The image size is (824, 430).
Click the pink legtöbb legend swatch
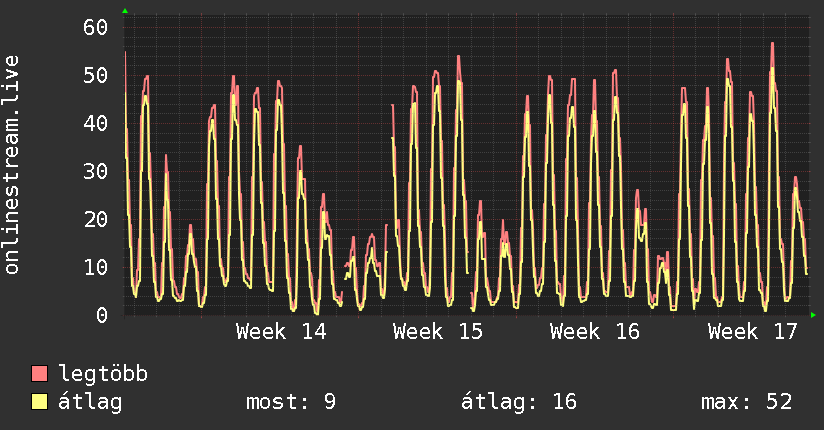39,373
